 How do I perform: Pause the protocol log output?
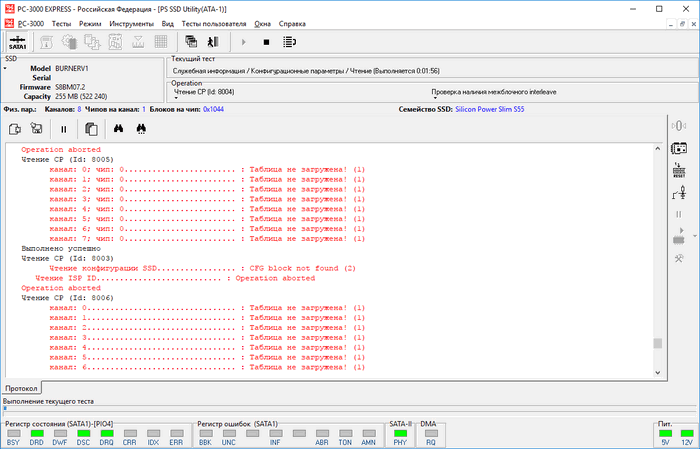(x=63, y=129)
